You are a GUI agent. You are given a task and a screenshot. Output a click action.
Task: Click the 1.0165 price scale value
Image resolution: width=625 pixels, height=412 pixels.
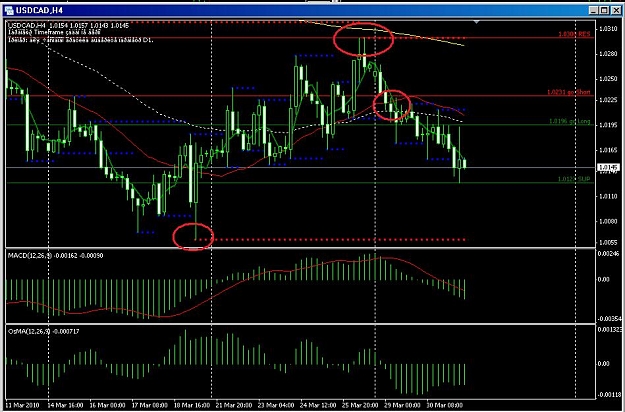609,150
